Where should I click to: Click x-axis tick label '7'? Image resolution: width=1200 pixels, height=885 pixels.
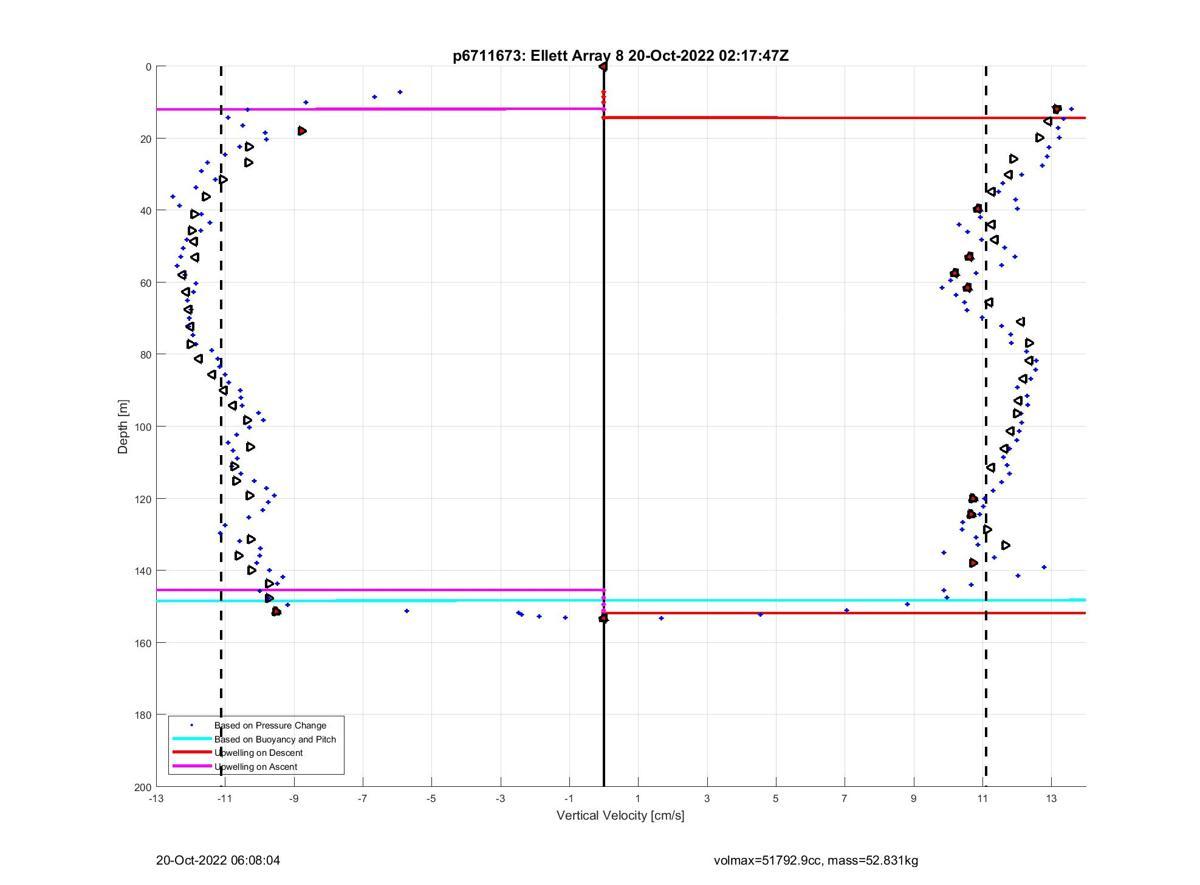(x=845, y=799)
